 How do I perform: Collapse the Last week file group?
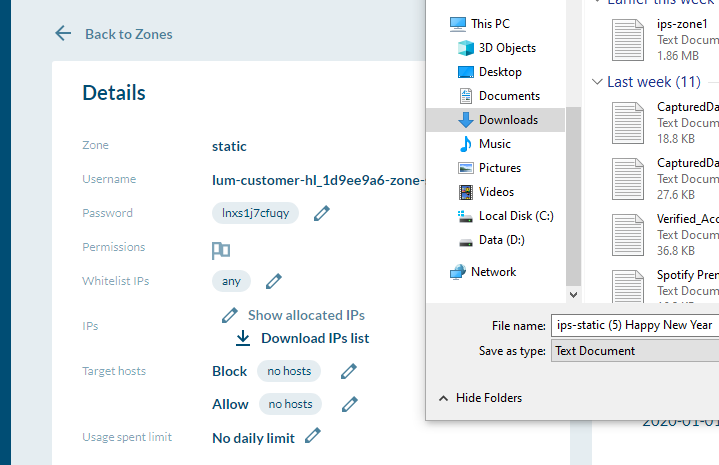[598, 82]
